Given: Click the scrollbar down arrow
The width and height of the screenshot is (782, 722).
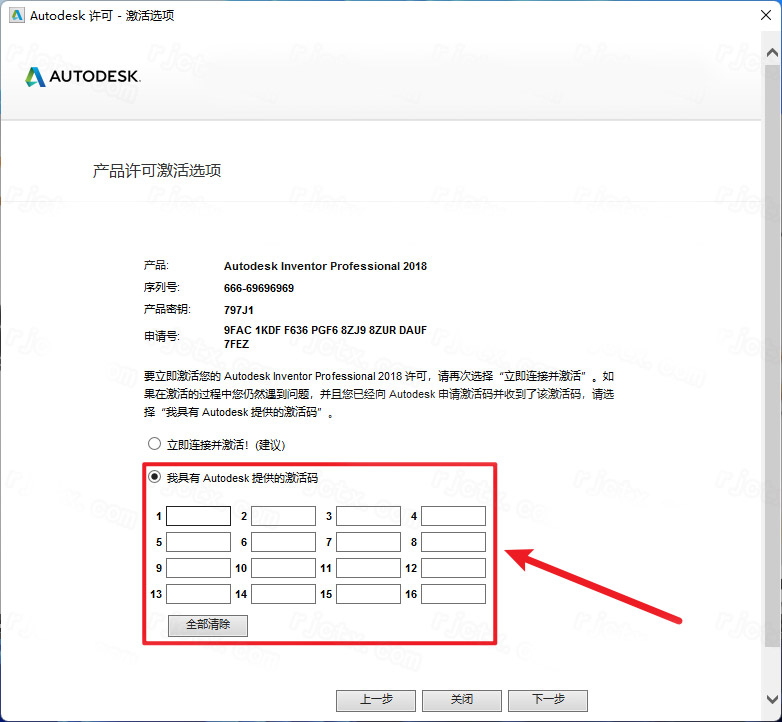Looking at the screenshot, I should point(772,699).
